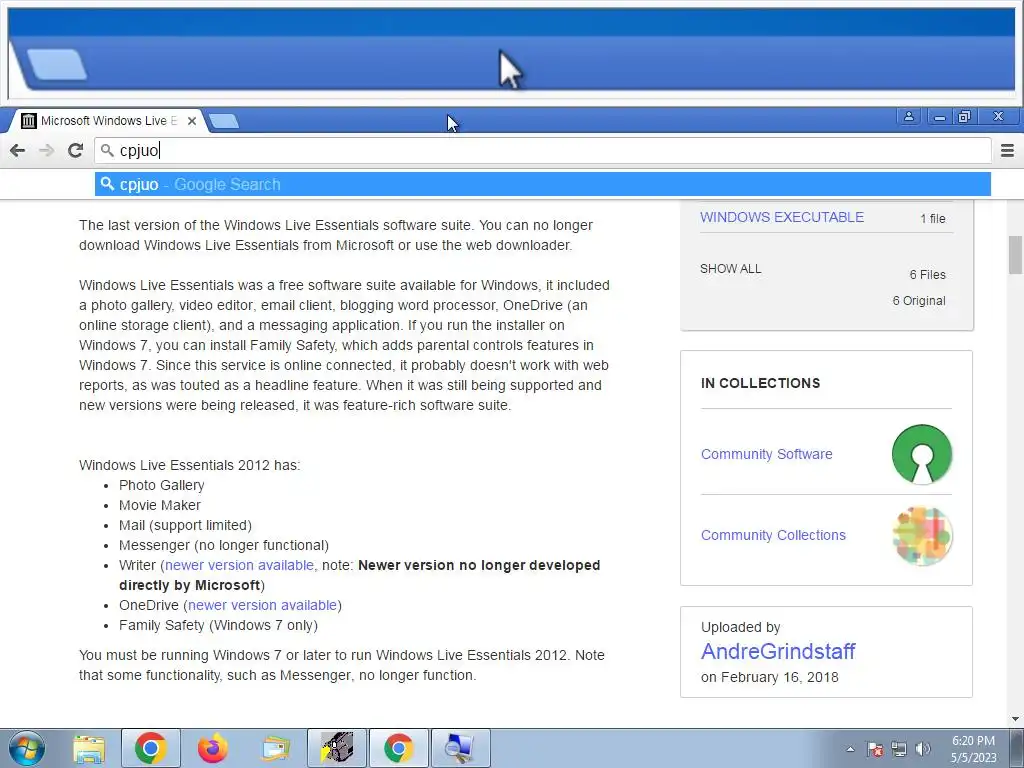Click the page's vertical scrollbar thumb

1015,255
